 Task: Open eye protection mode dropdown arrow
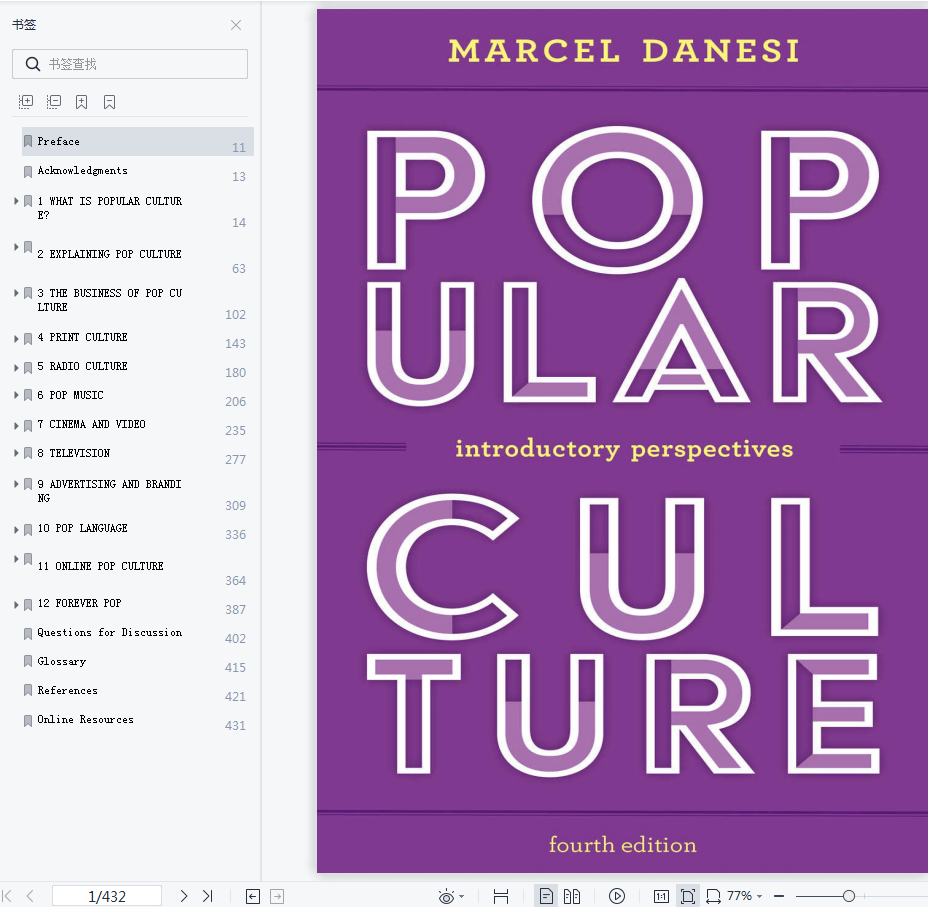462,896
